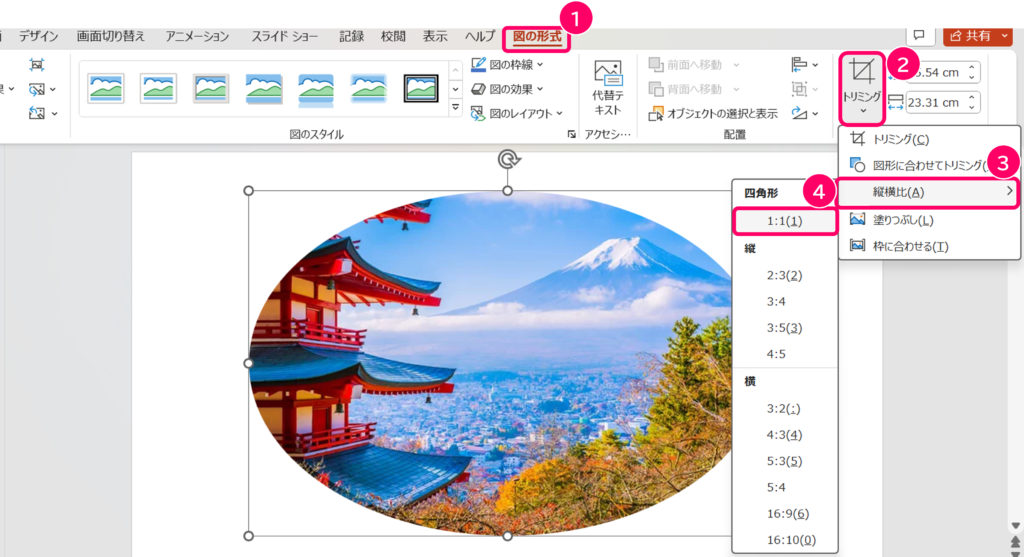Click オブジェクトの選択と表示 button
The width and height of the screenshot is (1024, 557).
713,114
